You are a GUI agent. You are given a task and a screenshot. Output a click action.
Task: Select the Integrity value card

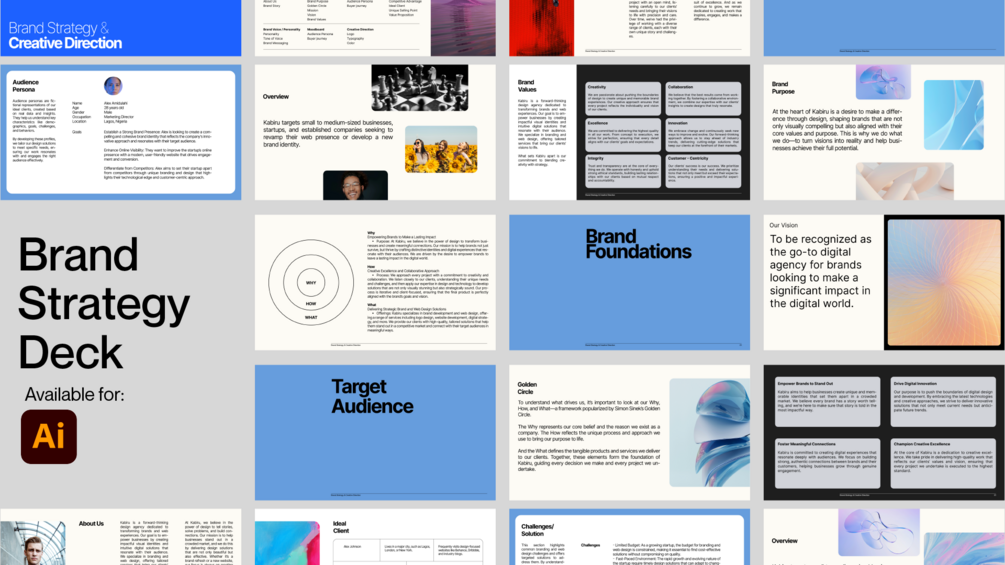623,170
